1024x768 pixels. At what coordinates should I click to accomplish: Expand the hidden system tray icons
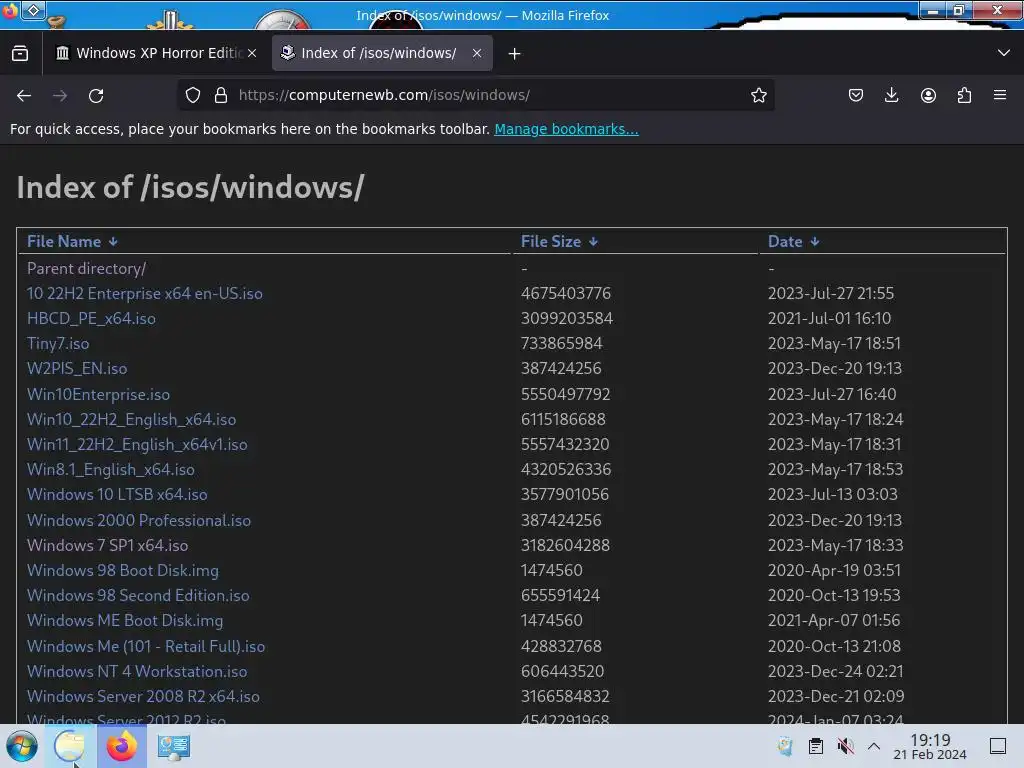point(874,746)
